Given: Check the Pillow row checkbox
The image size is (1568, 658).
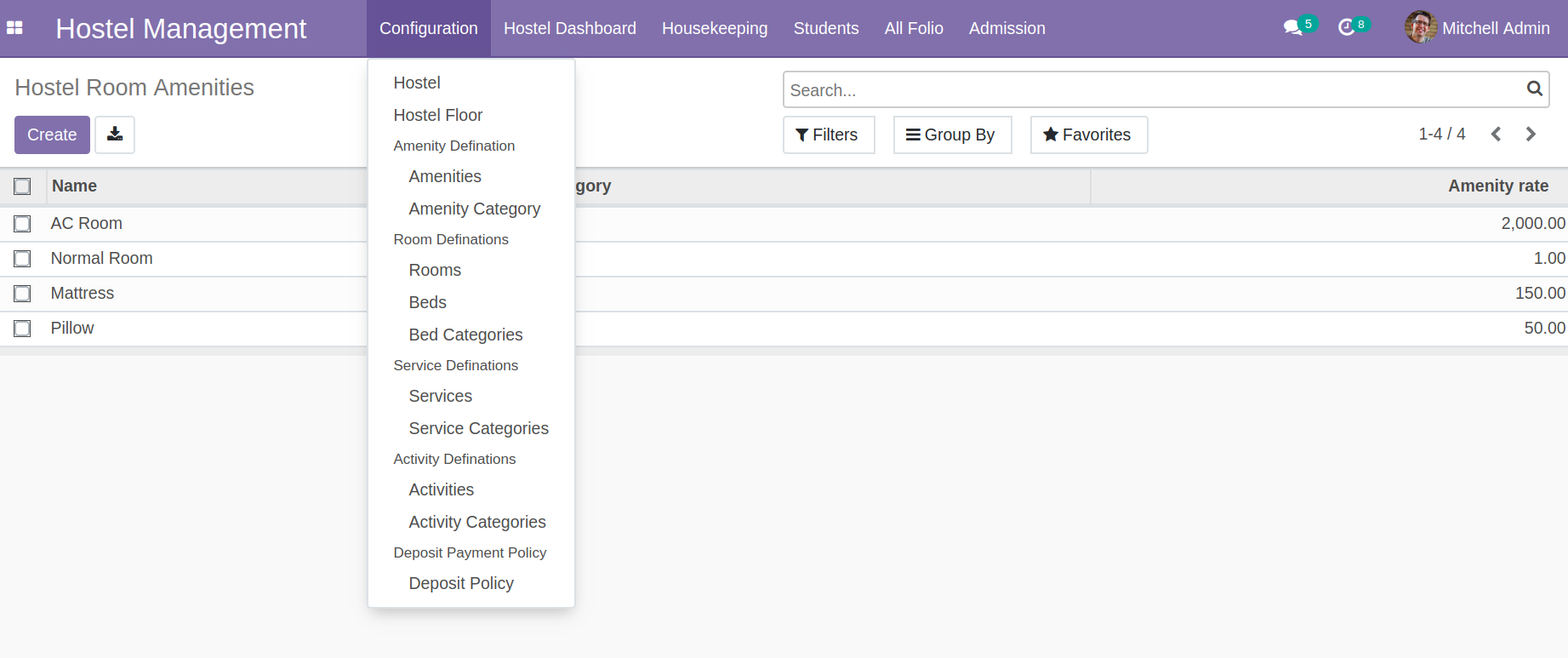Looking at the screenshot, I should point(22,329).
